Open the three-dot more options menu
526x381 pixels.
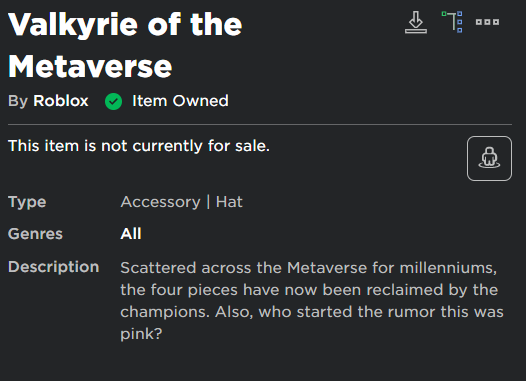pyautogui.click(x=487, y=22)
